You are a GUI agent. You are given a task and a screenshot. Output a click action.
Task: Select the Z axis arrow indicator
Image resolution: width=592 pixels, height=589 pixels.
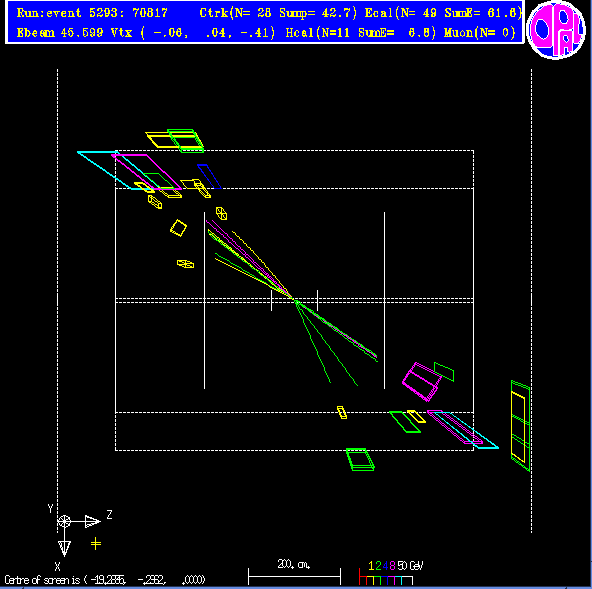coord(92,521)
